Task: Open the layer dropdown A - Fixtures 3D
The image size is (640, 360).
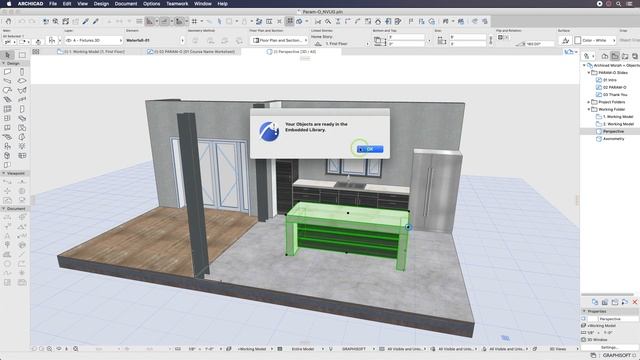Action: [x=93, y=40]
